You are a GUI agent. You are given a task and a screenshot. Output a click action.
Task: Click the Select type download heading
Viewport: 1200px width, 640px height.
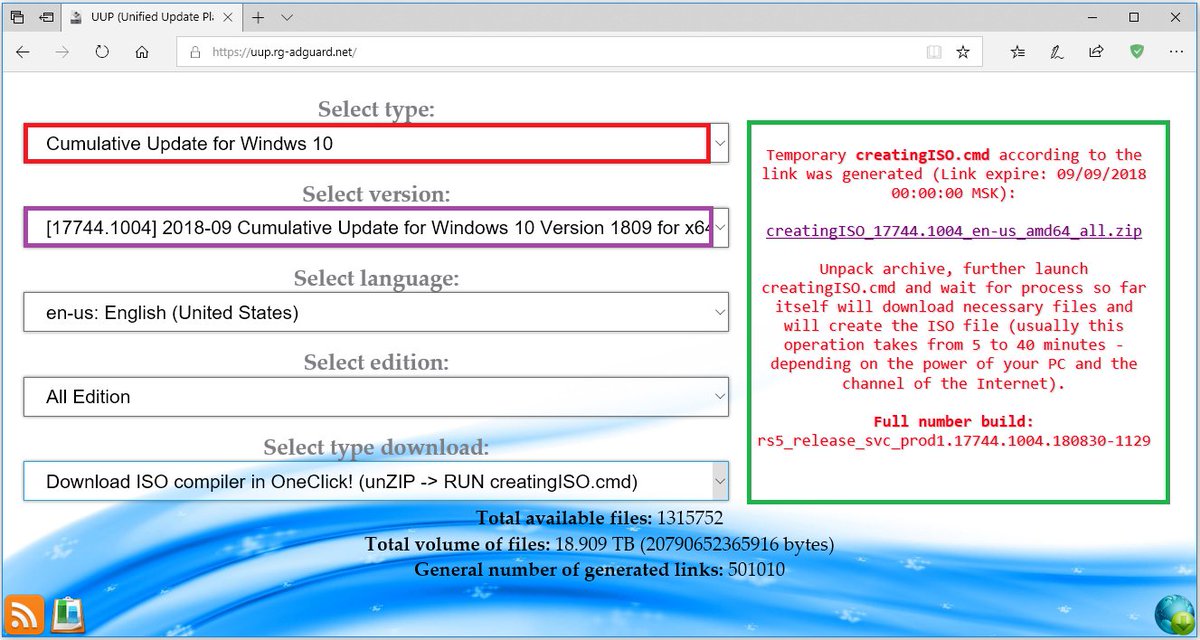pyautogui.click(x=377, y=447)
